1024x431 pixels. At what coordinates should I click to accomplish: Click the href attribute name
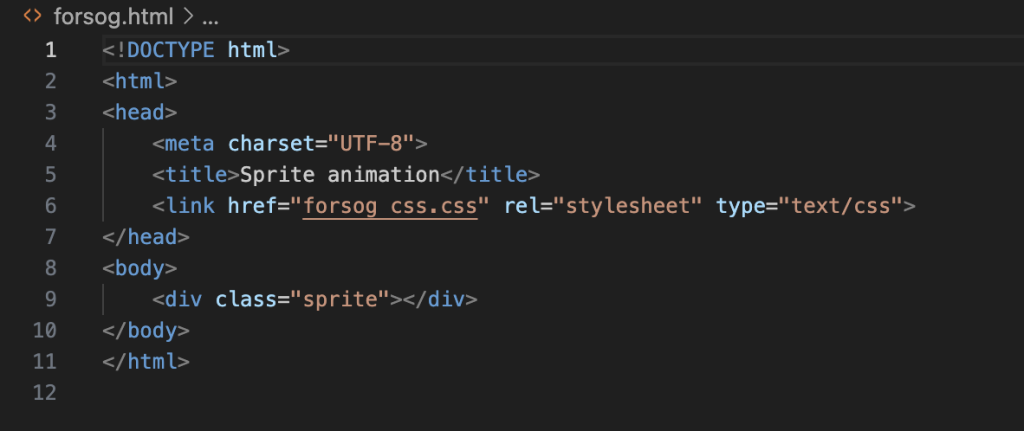coord(252,206)
